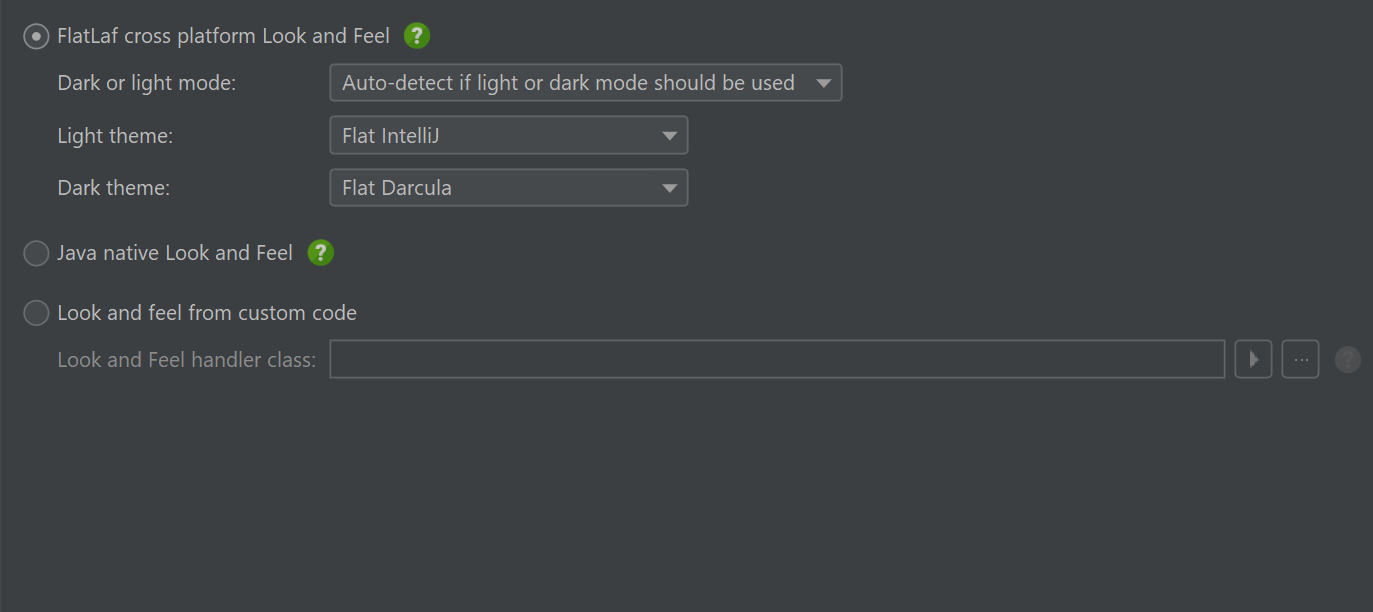The image size is (1373, 612).
Task: Select the FlatLaf cross platform radio button
Action: (x=36, y=37)
